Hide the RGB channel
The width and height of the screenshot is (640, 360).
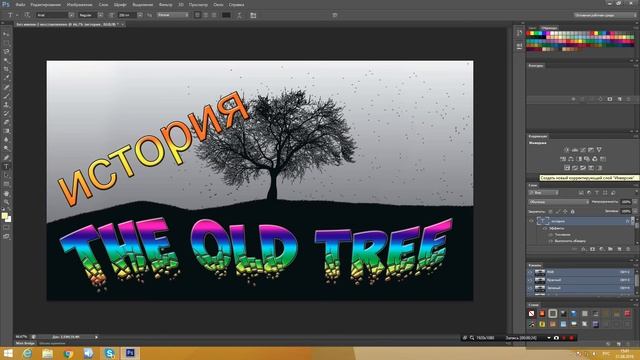[531, 272]
